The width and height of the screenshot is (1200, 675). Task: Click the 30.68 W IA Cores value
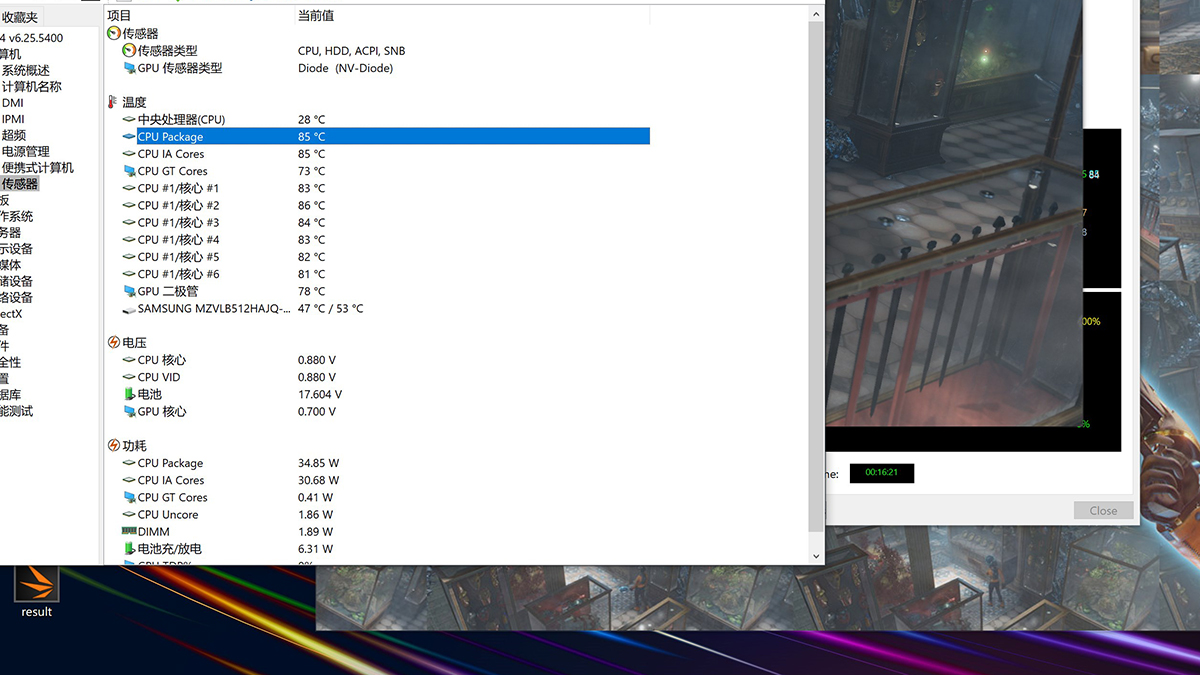coord(318,480)
